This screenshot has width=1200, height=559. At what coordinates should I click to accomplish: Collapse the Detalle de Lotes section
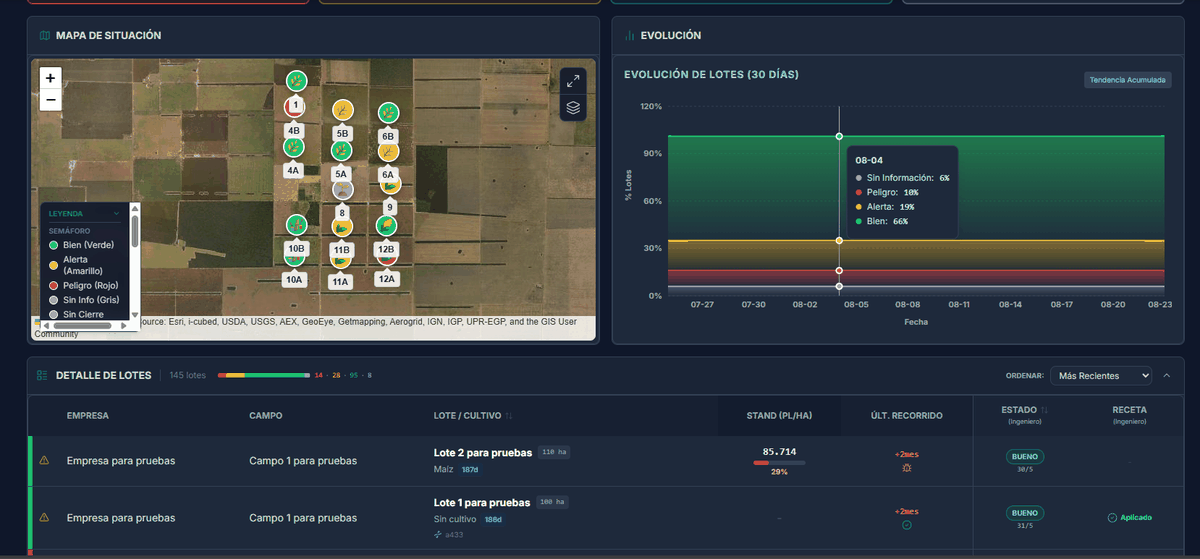coord(1166,376)
